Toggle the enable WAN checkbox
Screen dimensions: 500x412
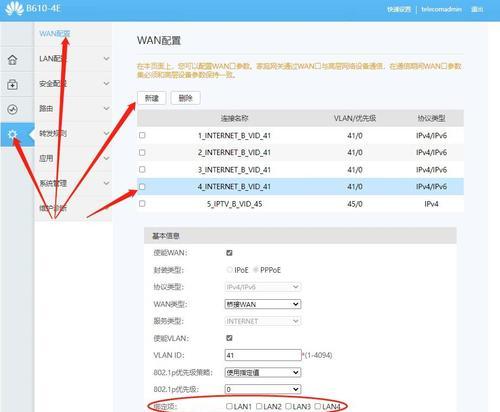[x=229, y=253]
